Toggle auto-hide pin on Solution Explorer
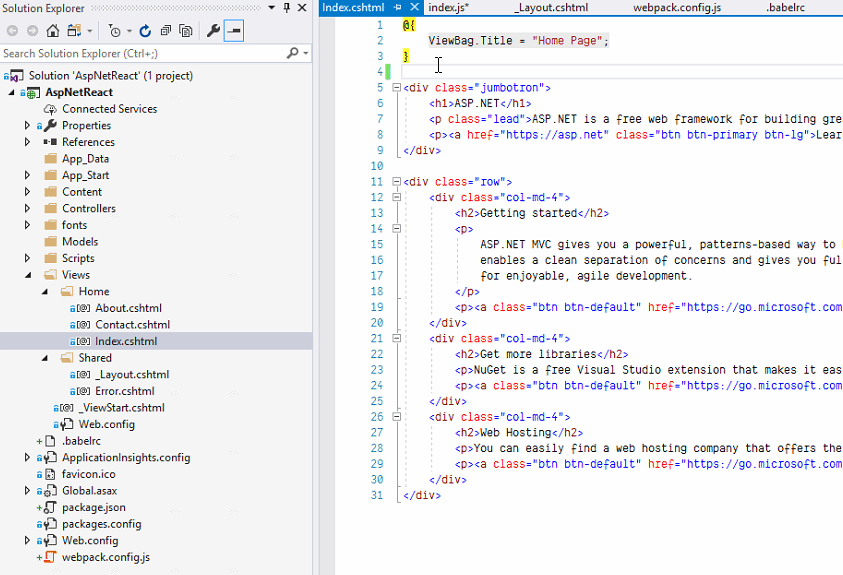 (287, 8)
